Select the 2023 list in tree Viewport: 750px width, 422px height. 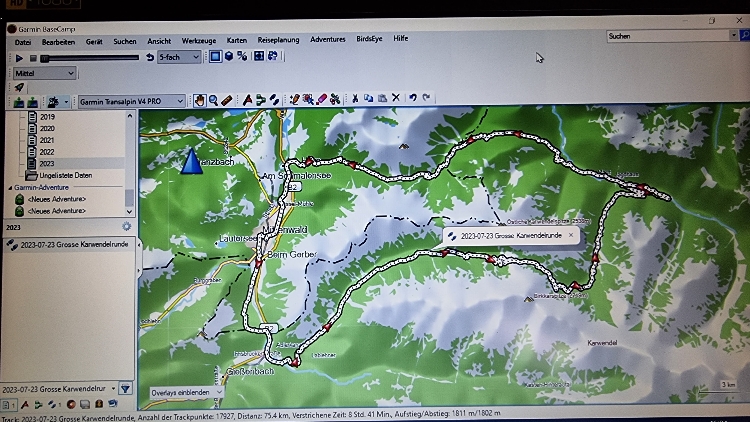point(46,164)
